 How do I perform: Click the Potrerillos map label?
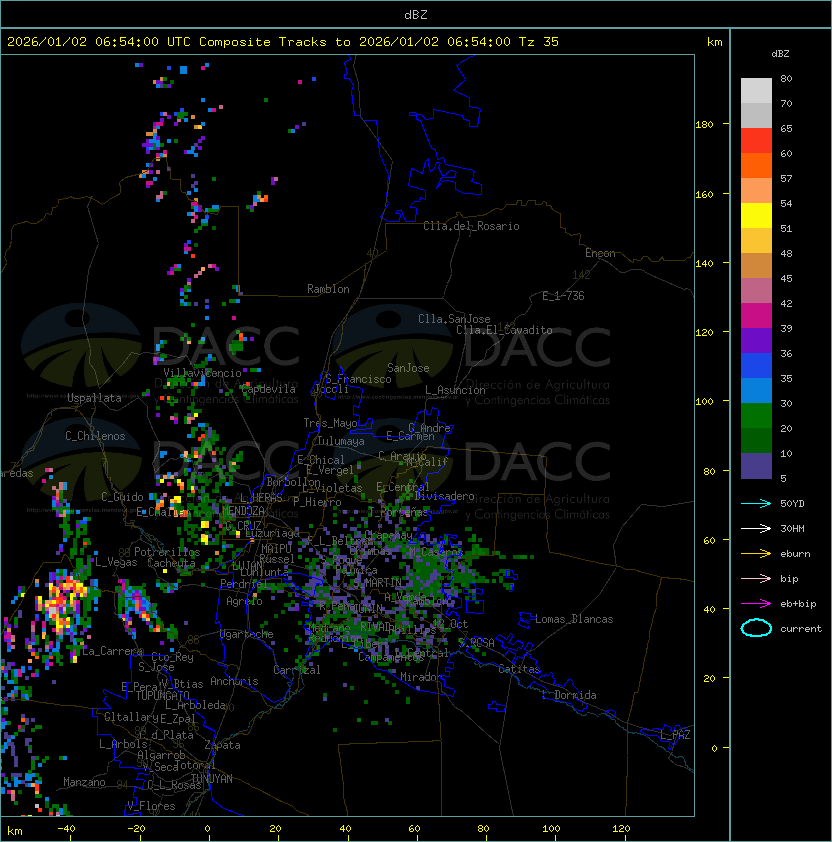167,551
